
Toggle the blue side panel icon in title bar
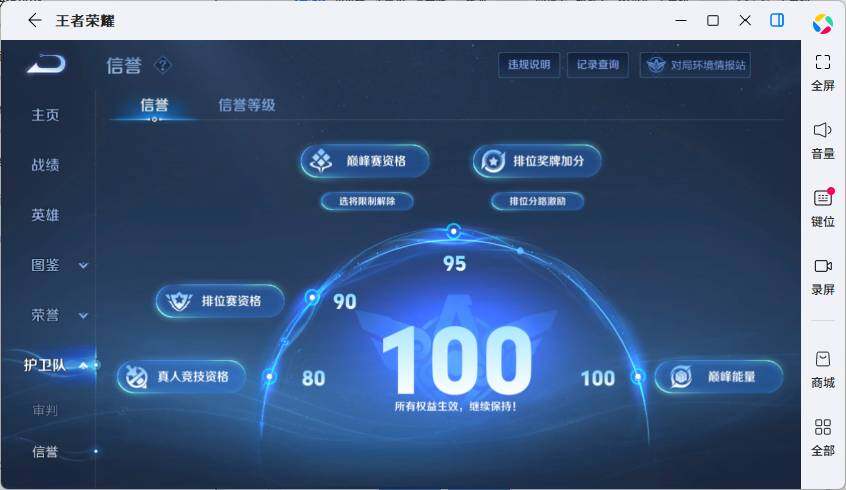point(777,21)
